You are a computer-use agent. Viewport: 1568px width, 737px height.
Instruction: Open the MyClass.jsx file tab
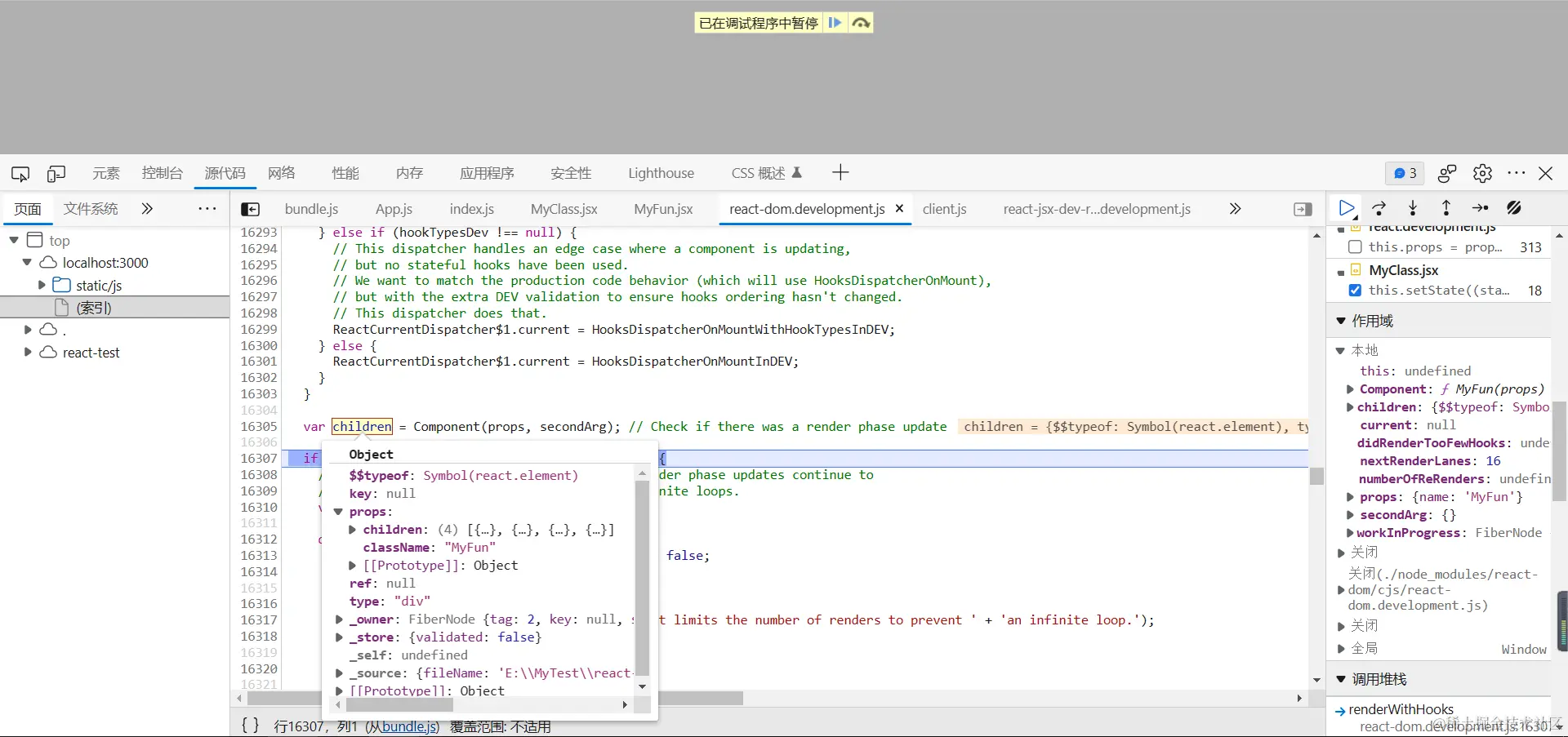coord(563,209)
